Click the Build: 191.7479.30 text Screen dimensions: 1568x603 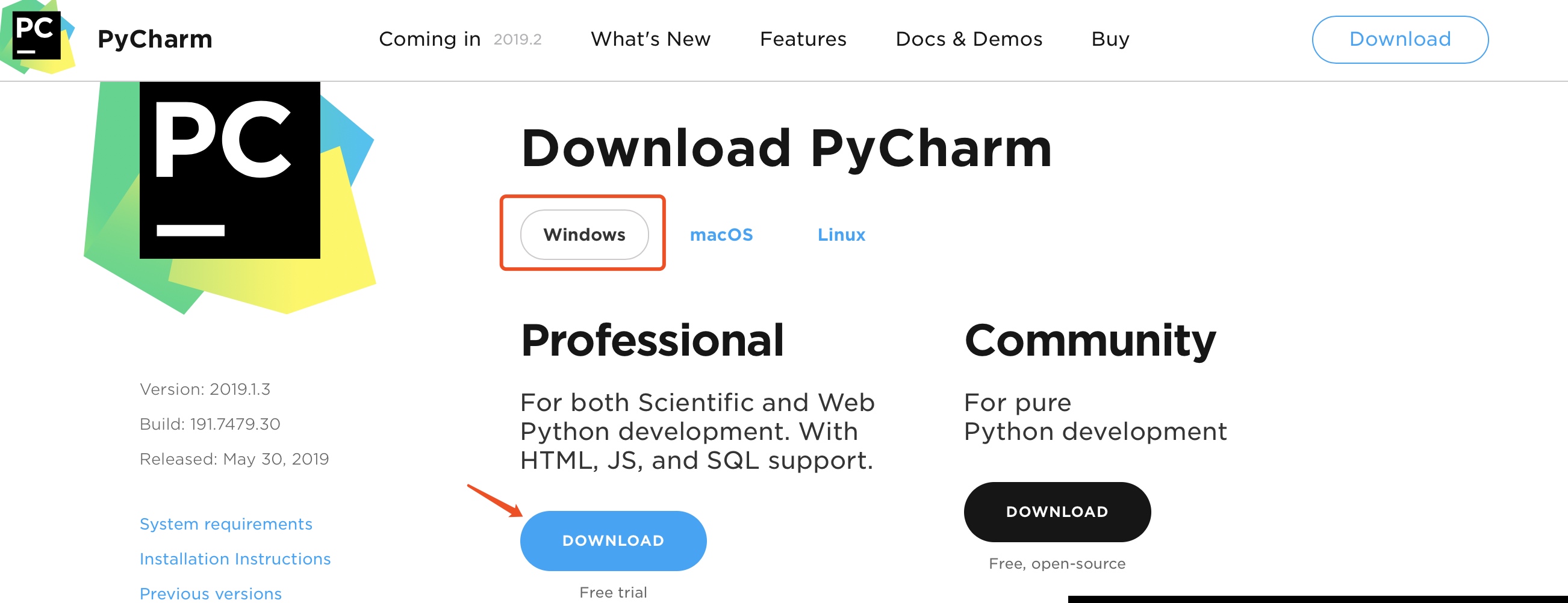click(x=210, y=424)
